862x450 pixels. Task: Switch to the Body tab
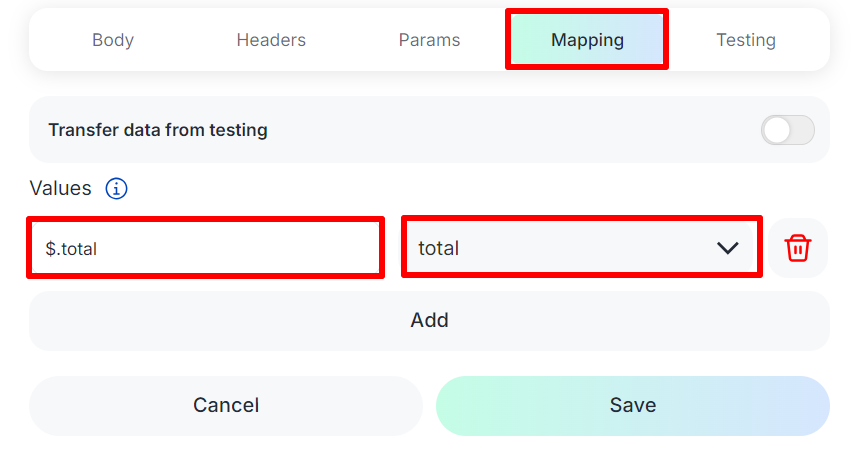point(113,41)
